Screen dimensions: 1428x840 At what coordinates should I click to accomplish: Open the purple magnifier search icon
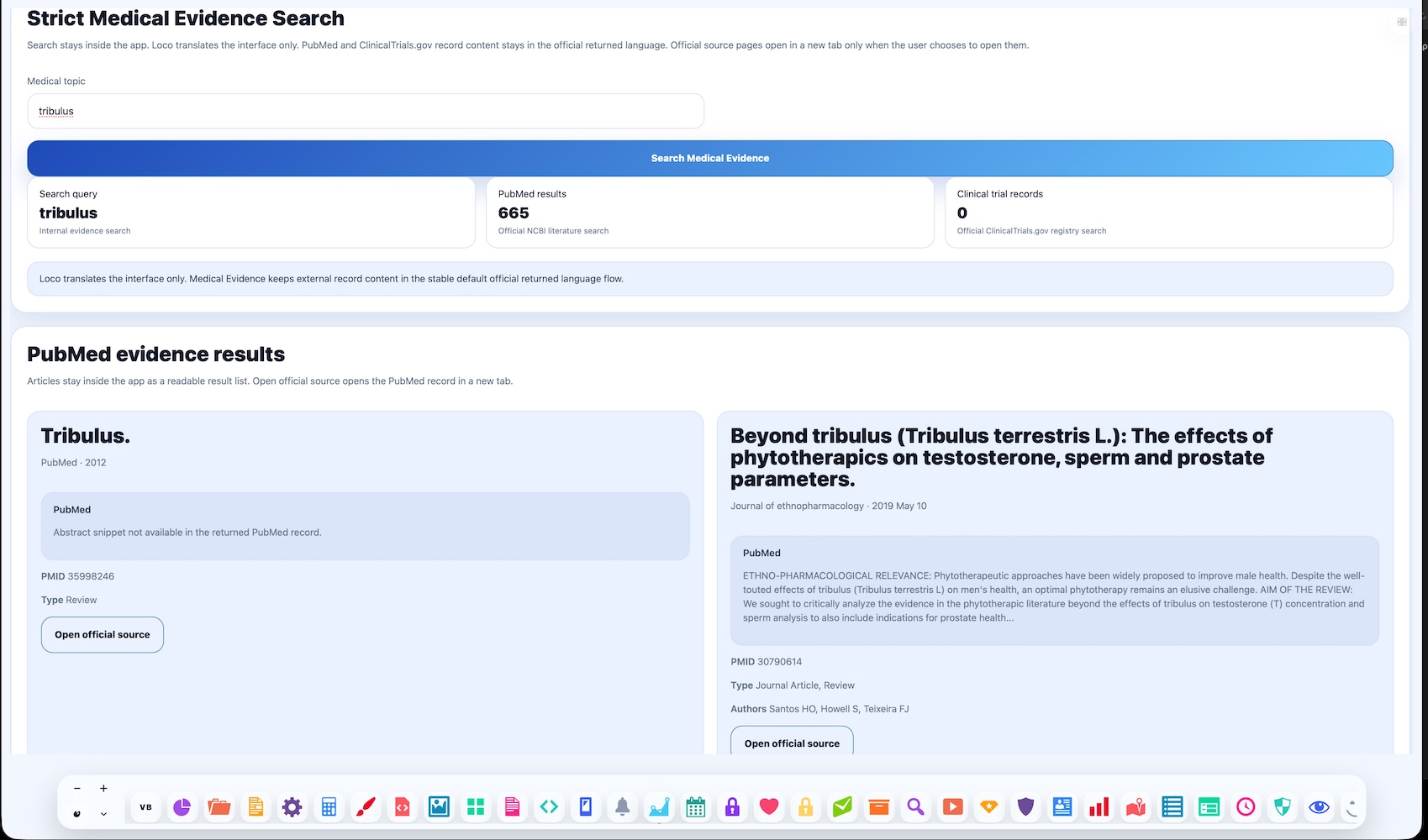pos(915,807)
